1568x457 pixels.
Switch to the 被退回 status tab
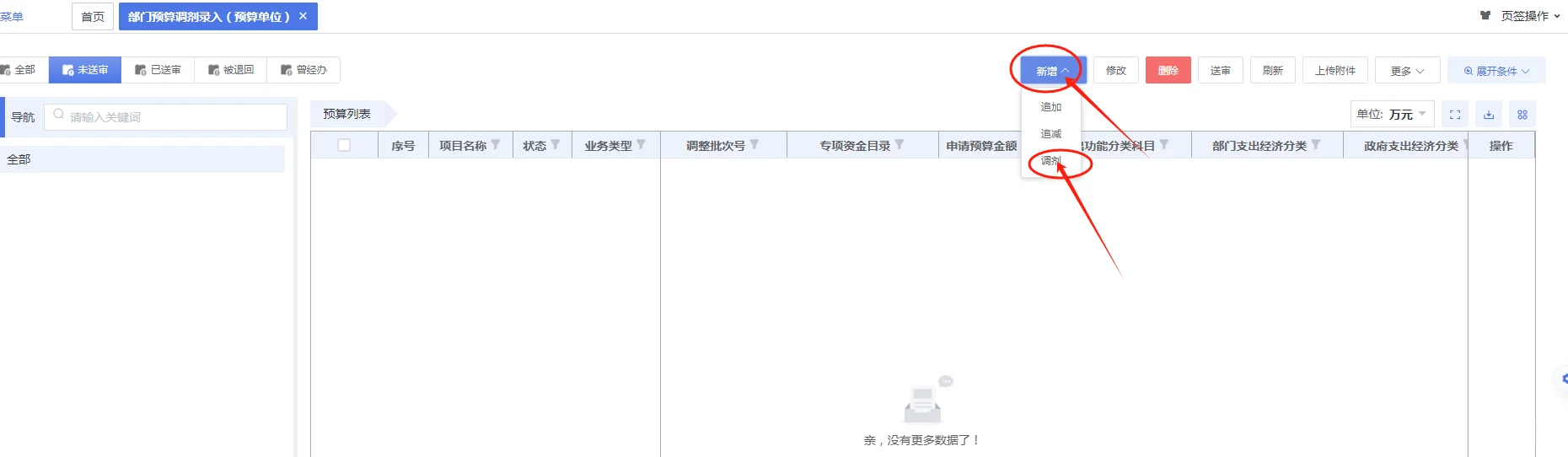tap(231, 70)
